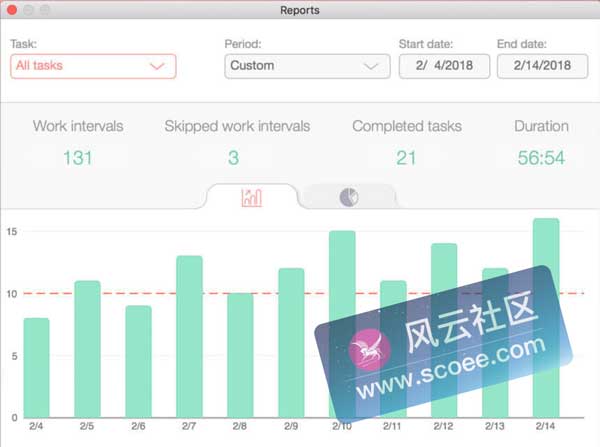This screenshot has height=447, width=600.
Task: Select the 2/4 bar in chart
Action: [x=36, y=367]
